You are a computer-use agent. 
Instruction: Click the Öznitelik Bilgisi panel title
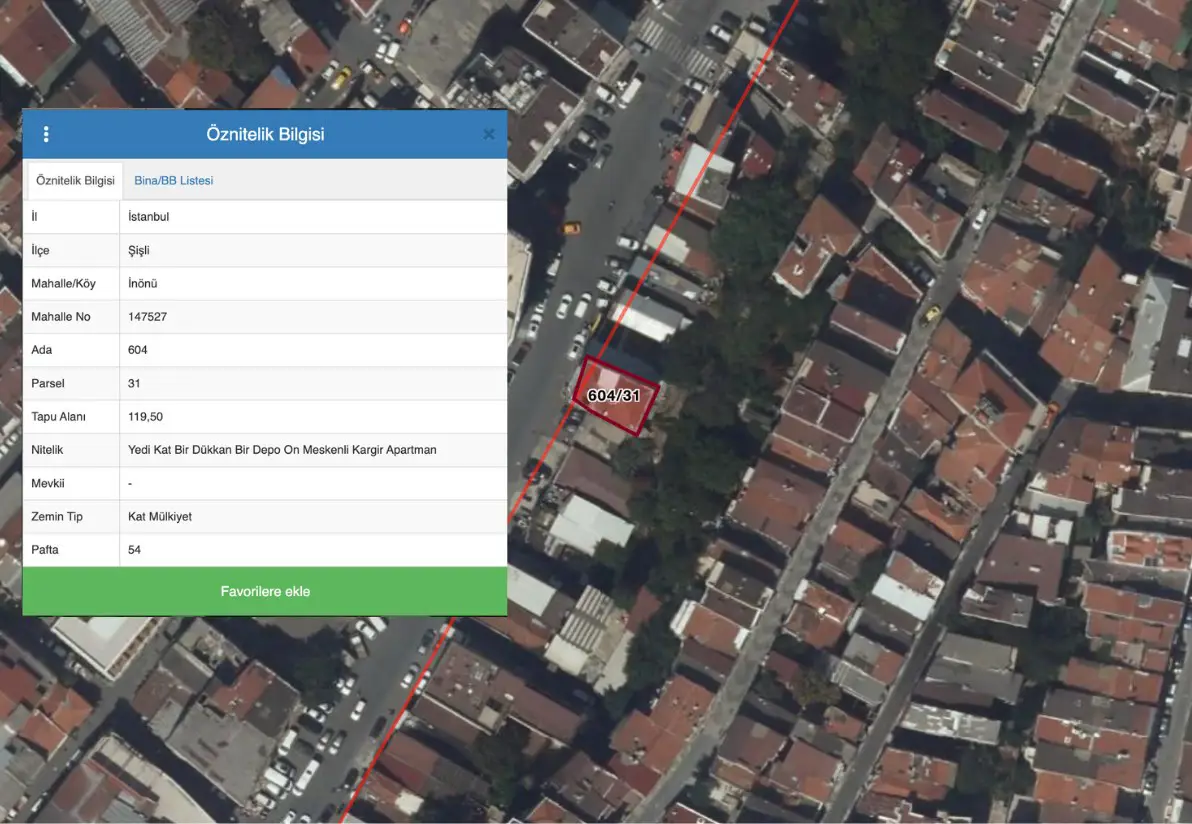(265, 135)
